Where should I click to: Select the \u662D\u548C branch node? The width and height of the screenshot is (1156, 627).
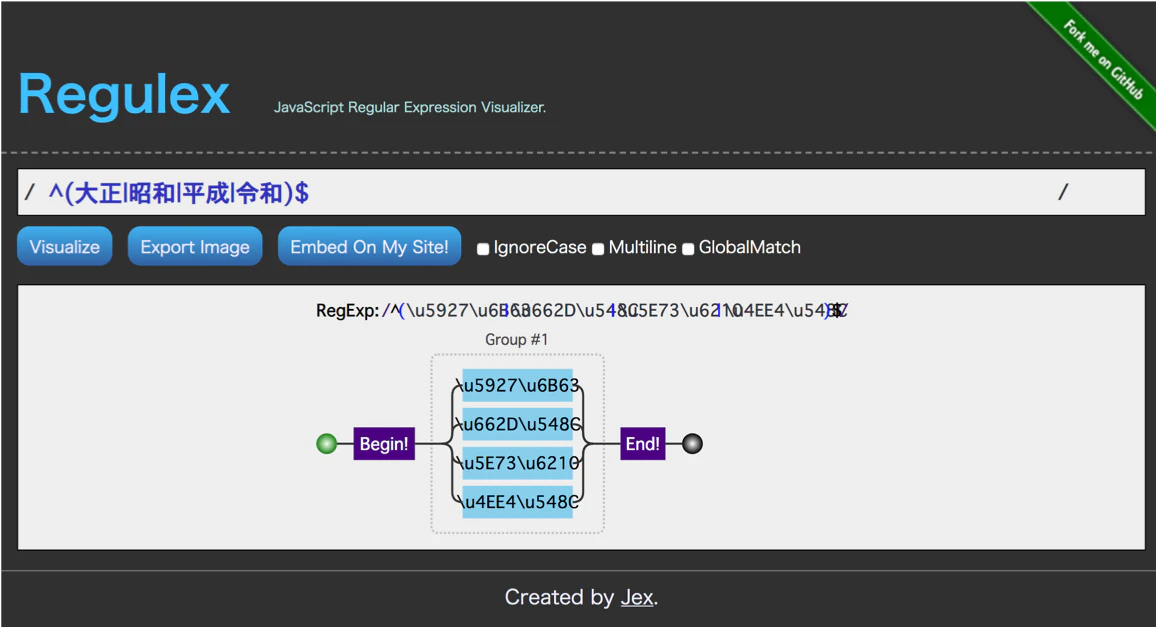pyautogui.click(x=518, y=424)
